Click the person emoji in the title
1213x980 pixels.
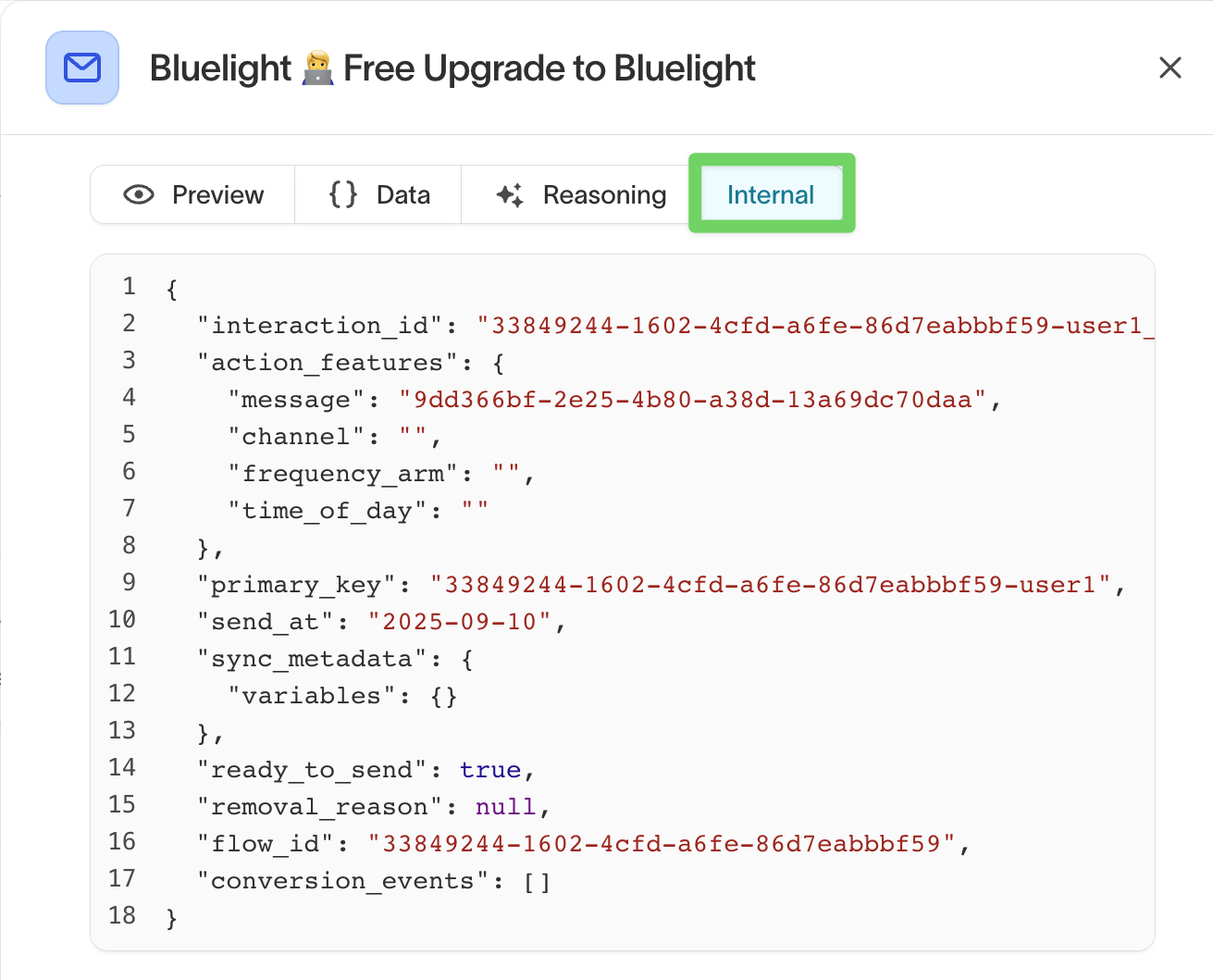(317, 68)
